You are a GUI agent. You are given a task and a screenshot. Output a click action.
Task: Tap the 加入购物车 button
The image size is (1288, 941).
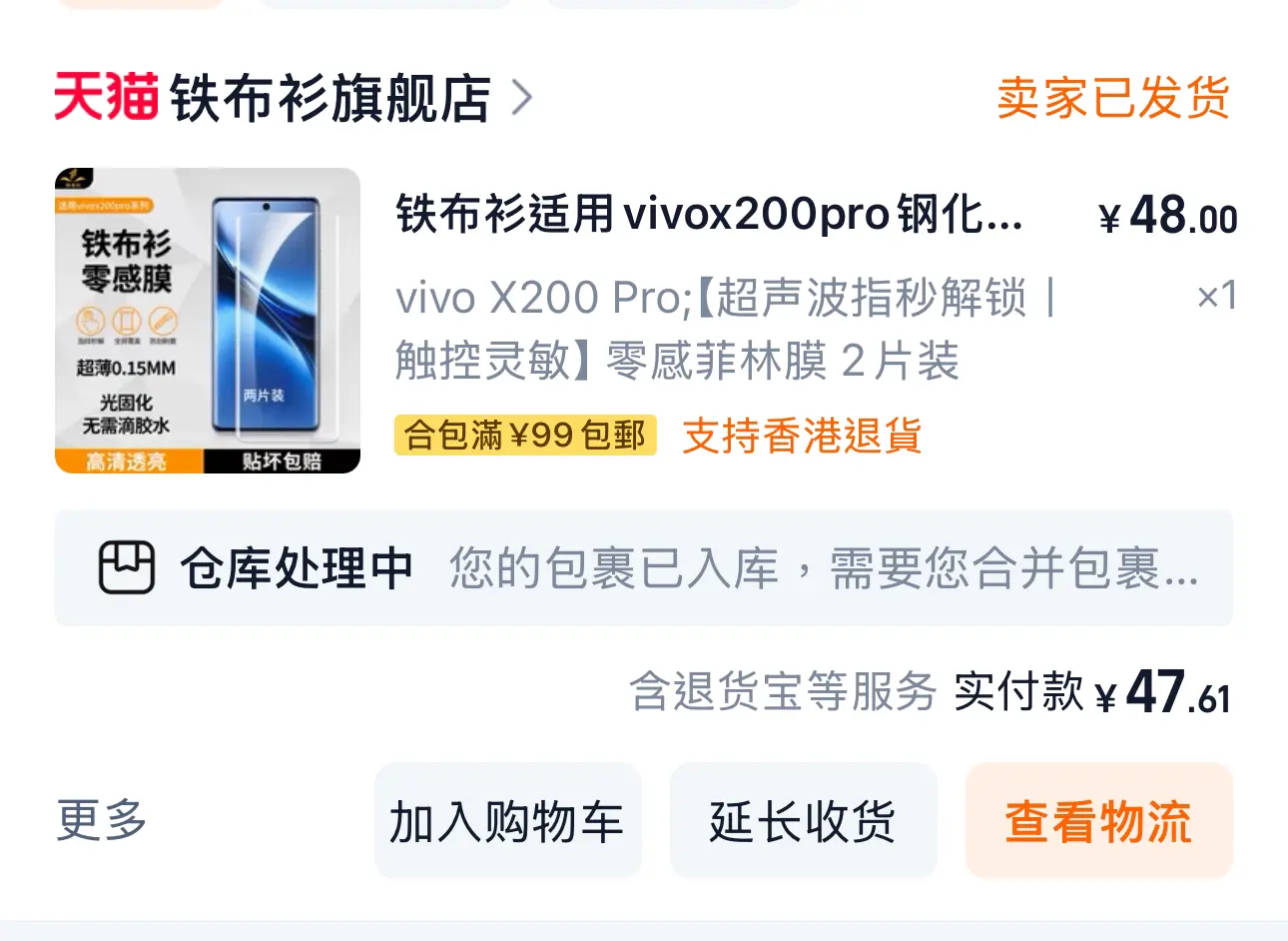pyautogui.click(x=507, y=821)
